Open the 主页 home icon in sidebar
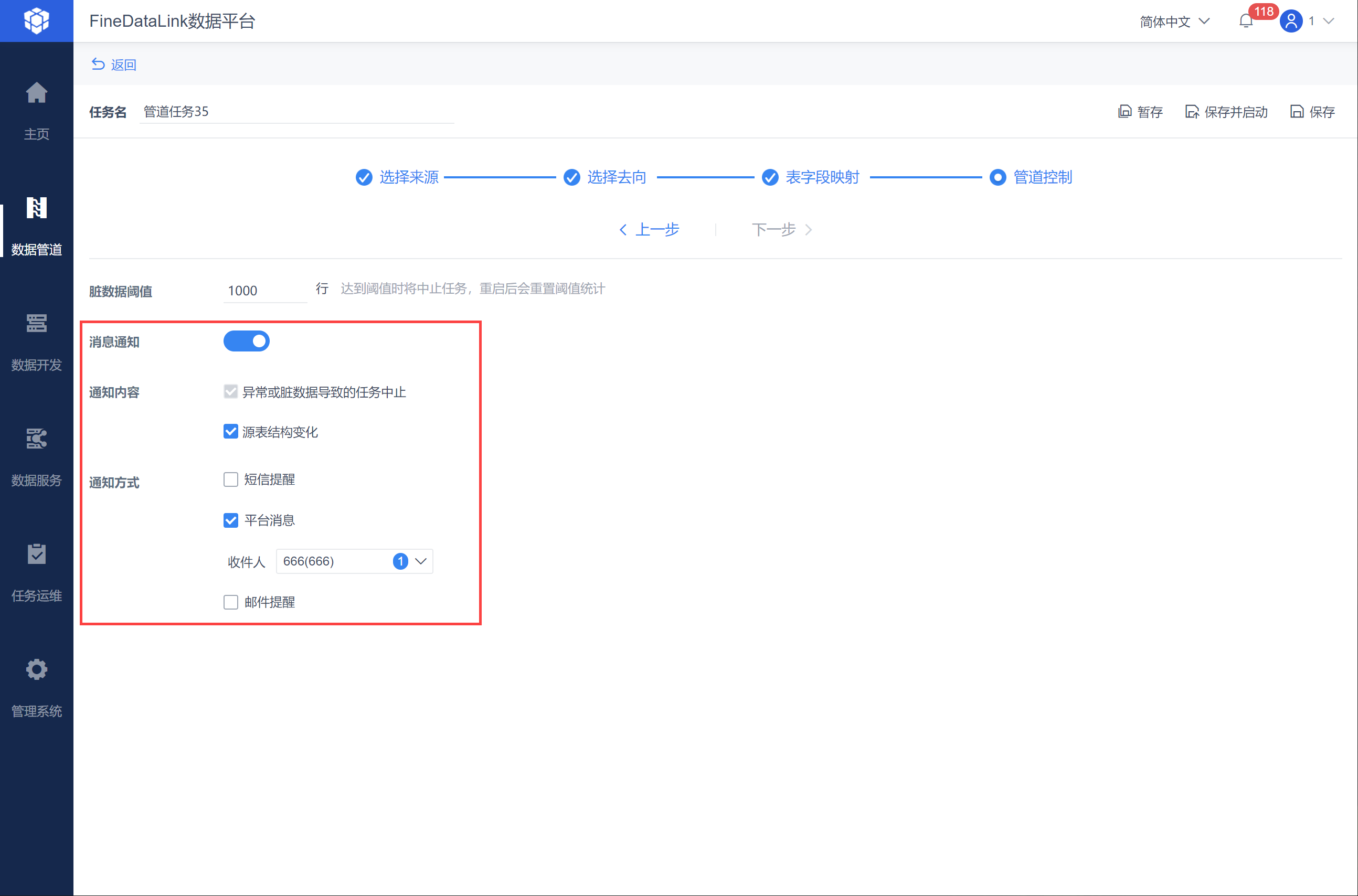 click(x=37, y=92)
